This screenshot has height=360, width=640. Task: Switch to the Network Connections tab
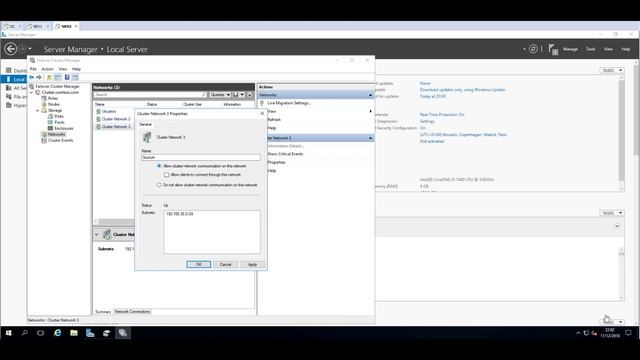(132, 311)
